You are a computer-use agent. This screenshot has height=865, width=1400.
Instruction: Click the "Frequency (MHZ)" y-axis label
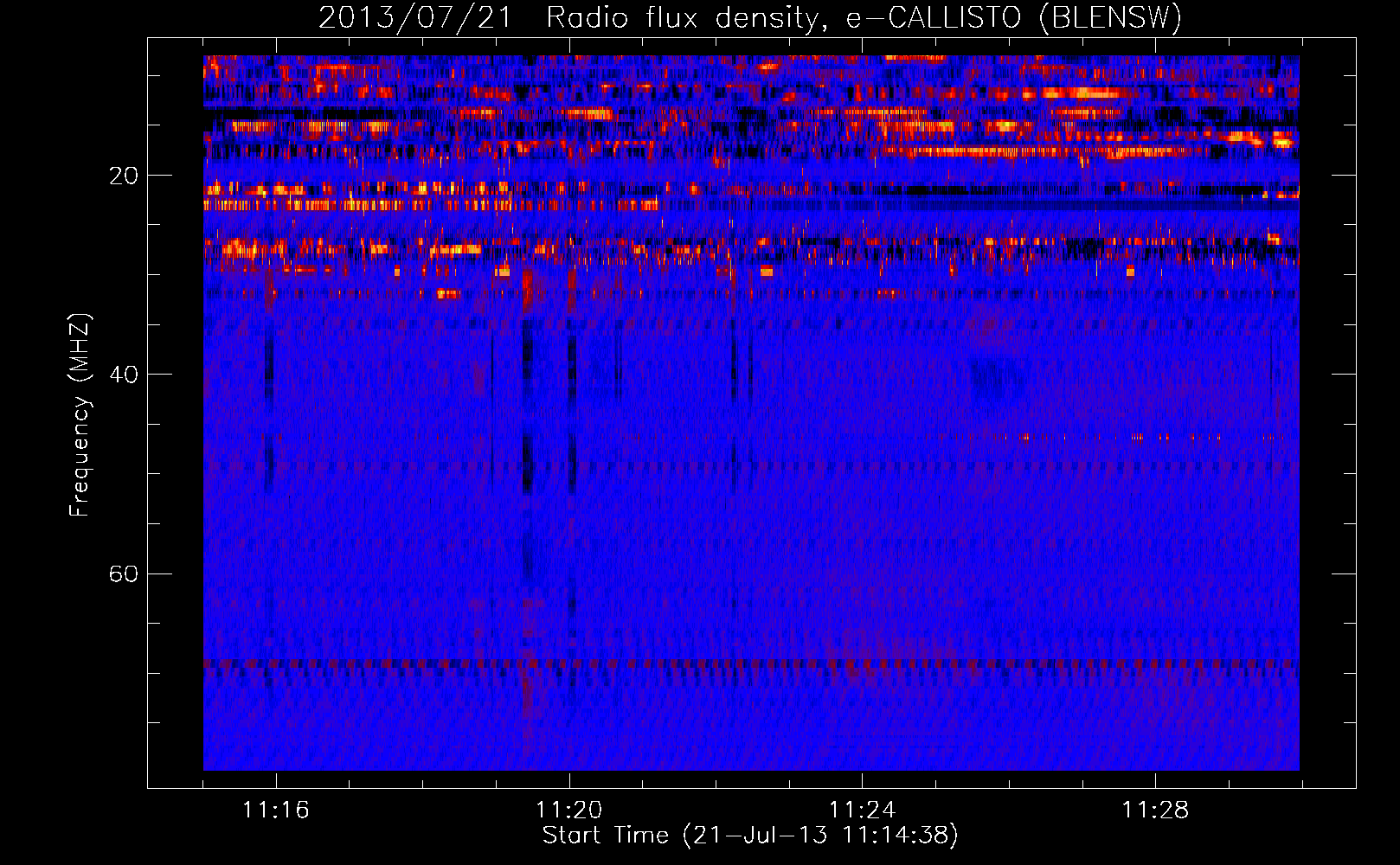pos(80,415)
